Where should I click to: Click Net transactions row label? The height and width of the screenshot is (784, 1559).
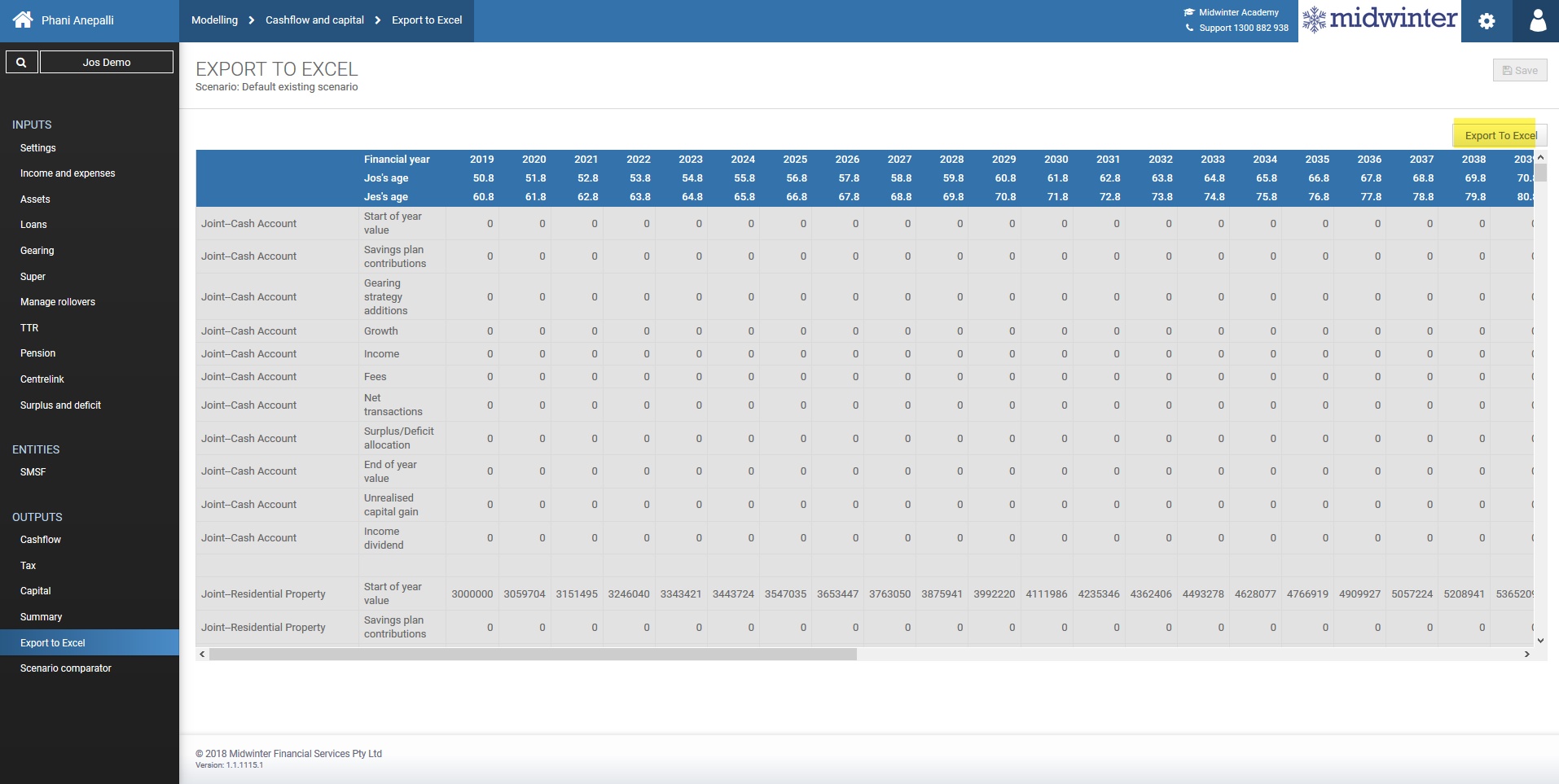(393, 405)
